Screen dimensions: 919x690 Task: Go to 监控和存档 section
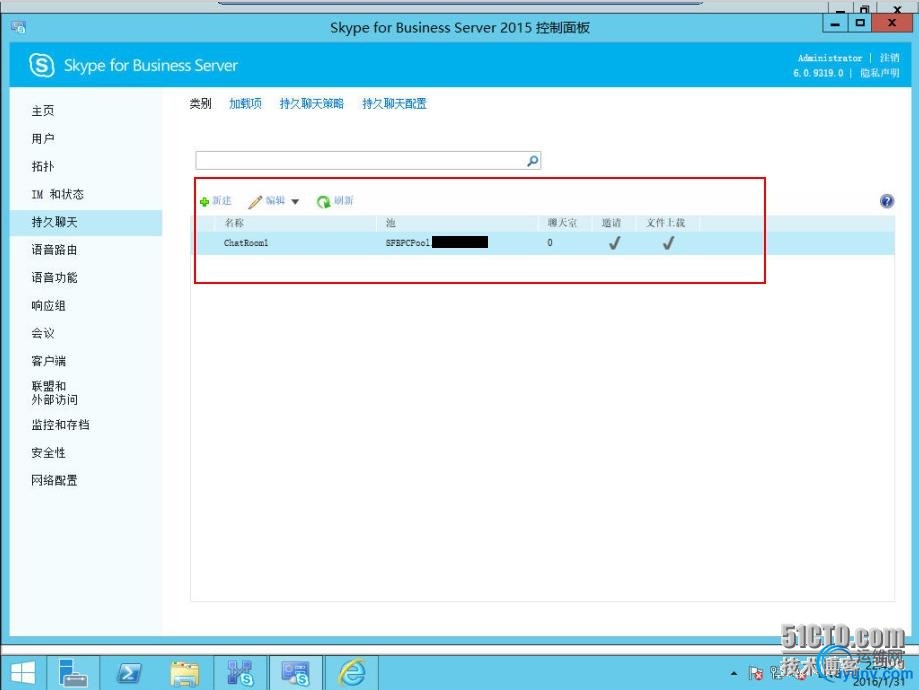(60, 425)
